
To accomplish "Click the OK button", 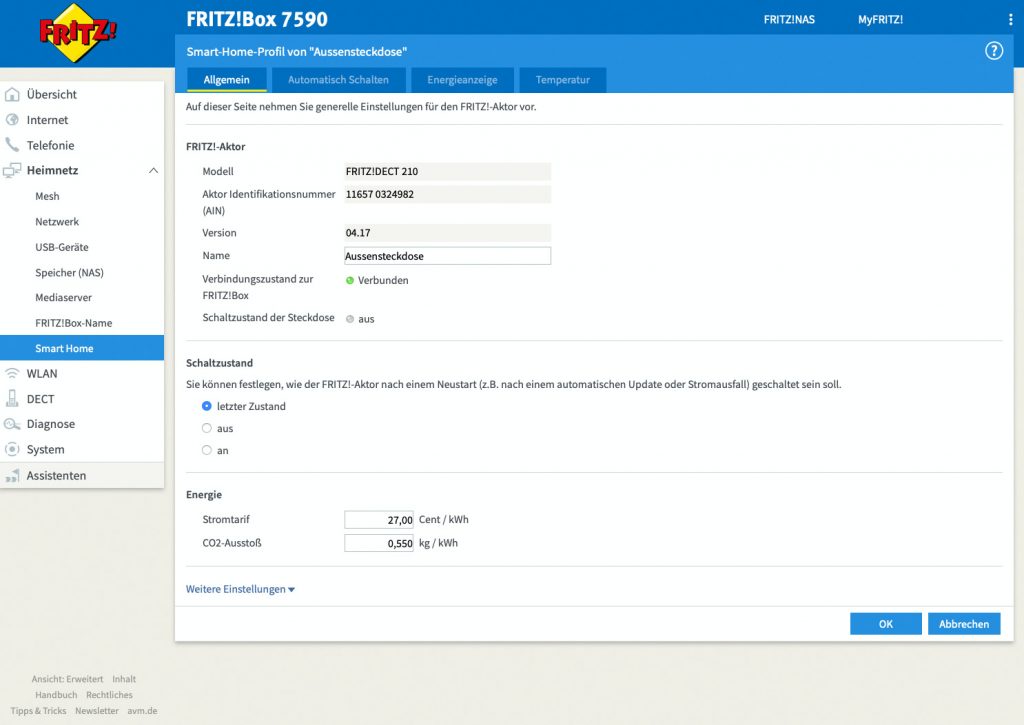I will click(x=886, y=624).
